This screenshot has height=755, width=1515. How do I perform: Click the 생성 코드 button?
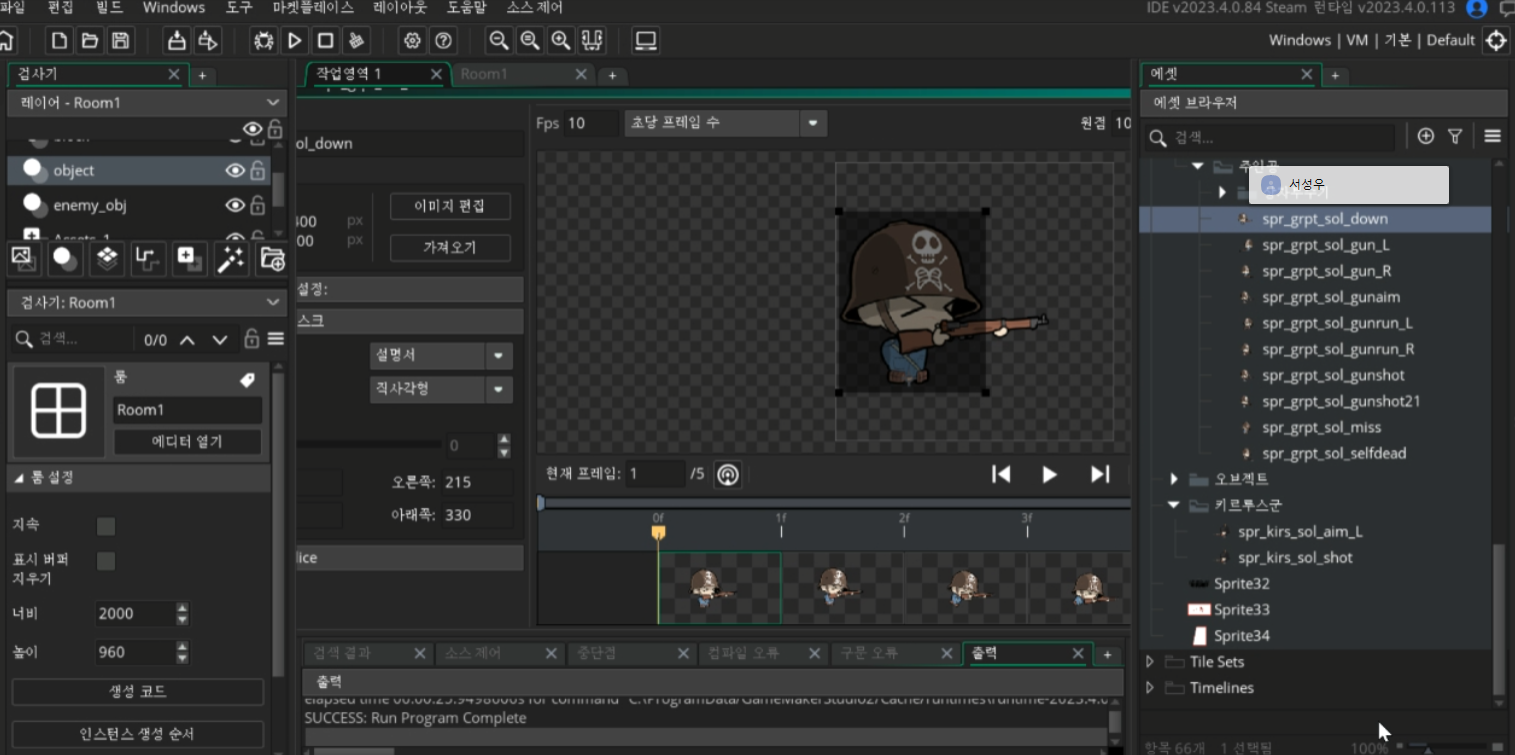click(138, 692)
